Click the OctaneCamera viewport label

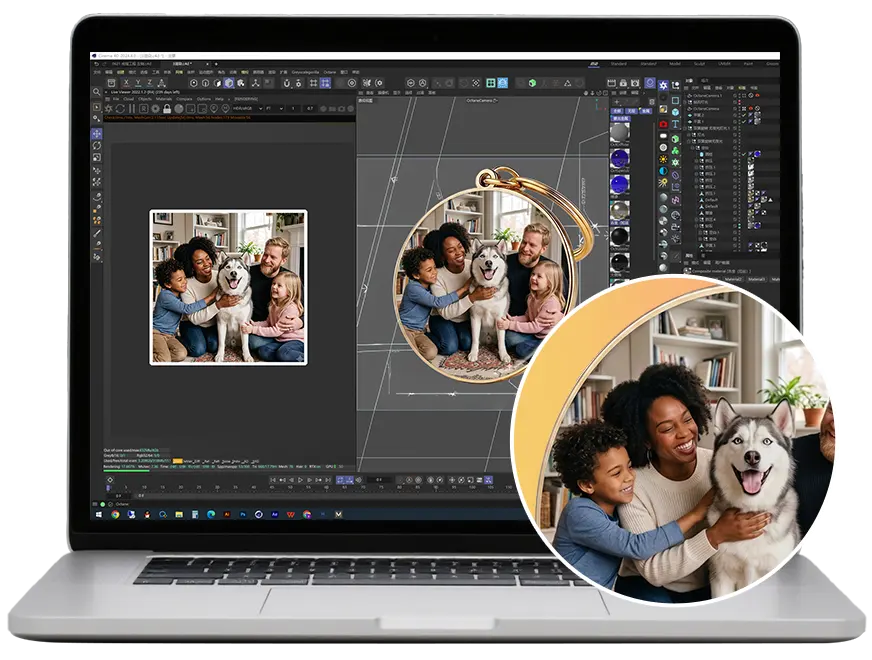(x=482, y=101)
